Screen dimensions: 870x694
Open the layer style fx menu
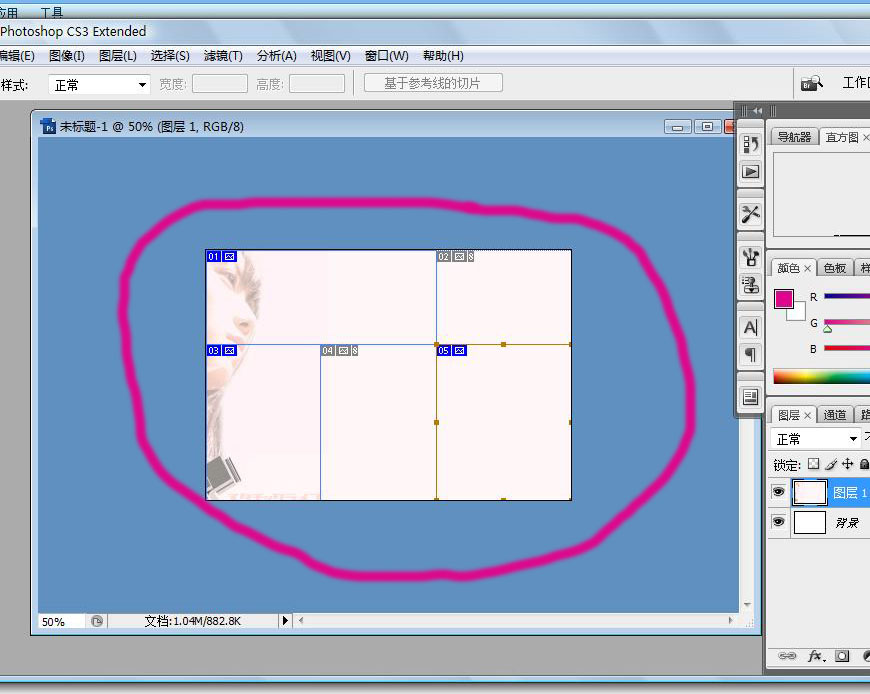[816, 656]
